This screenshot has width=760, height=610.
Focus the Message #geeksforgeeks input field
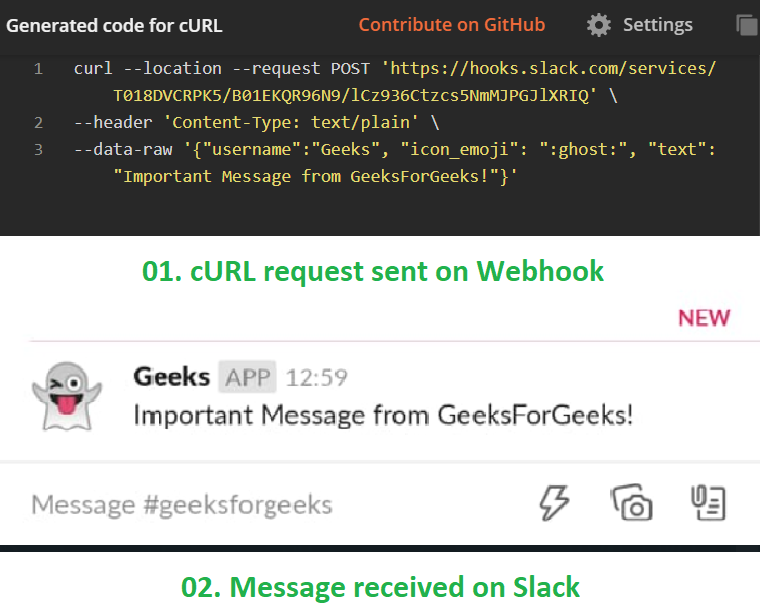point(182,504)
